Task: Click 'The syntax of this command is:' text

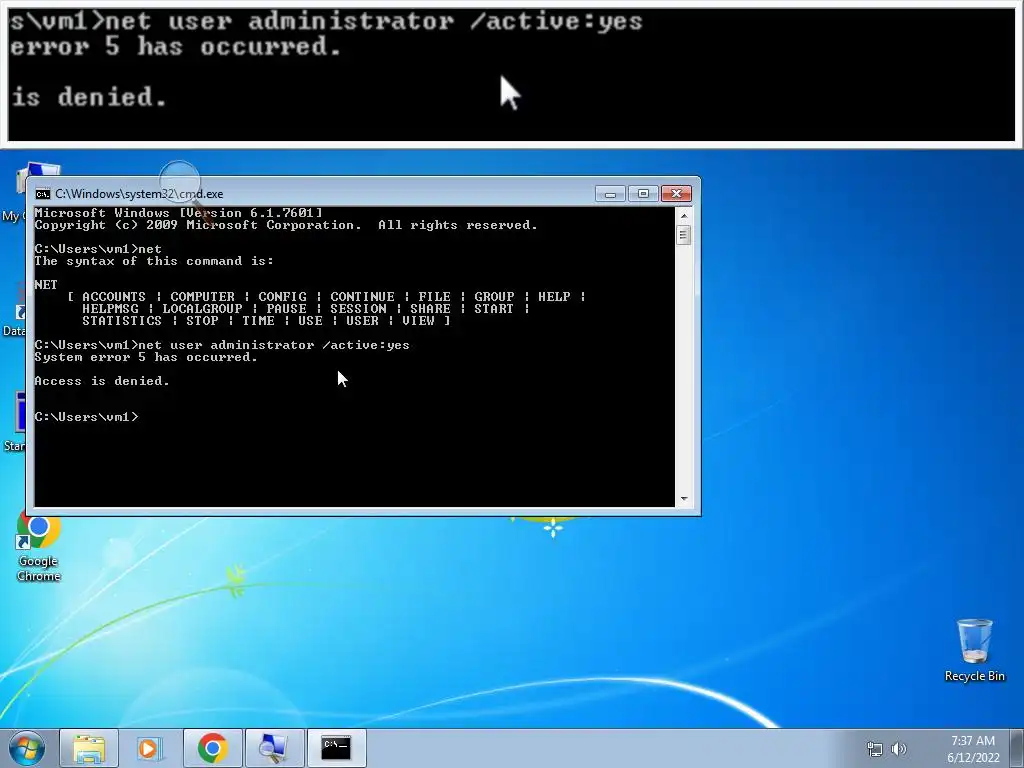Action: (153, 261)
